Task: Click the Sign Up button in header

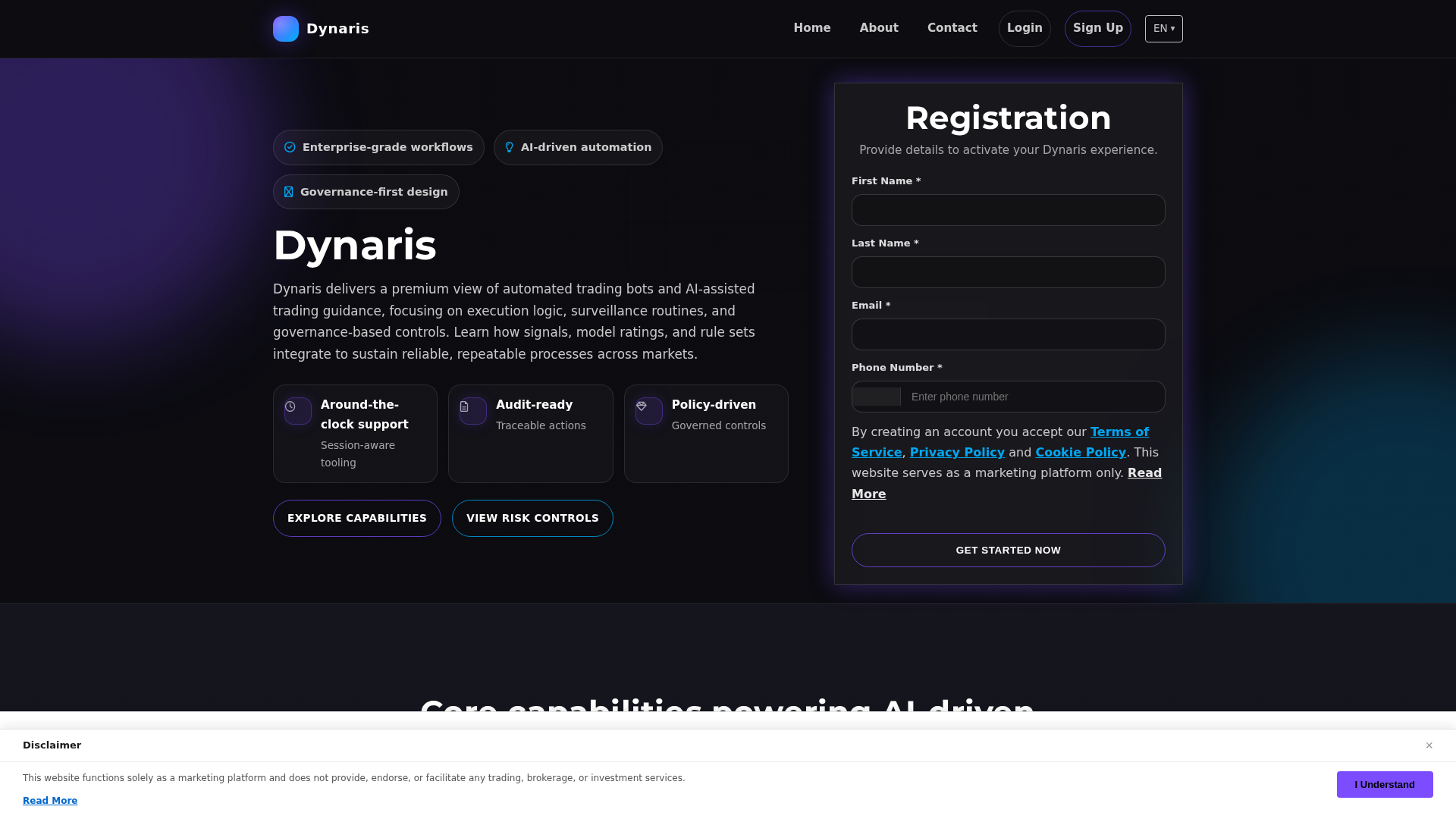Action: 1098,29
